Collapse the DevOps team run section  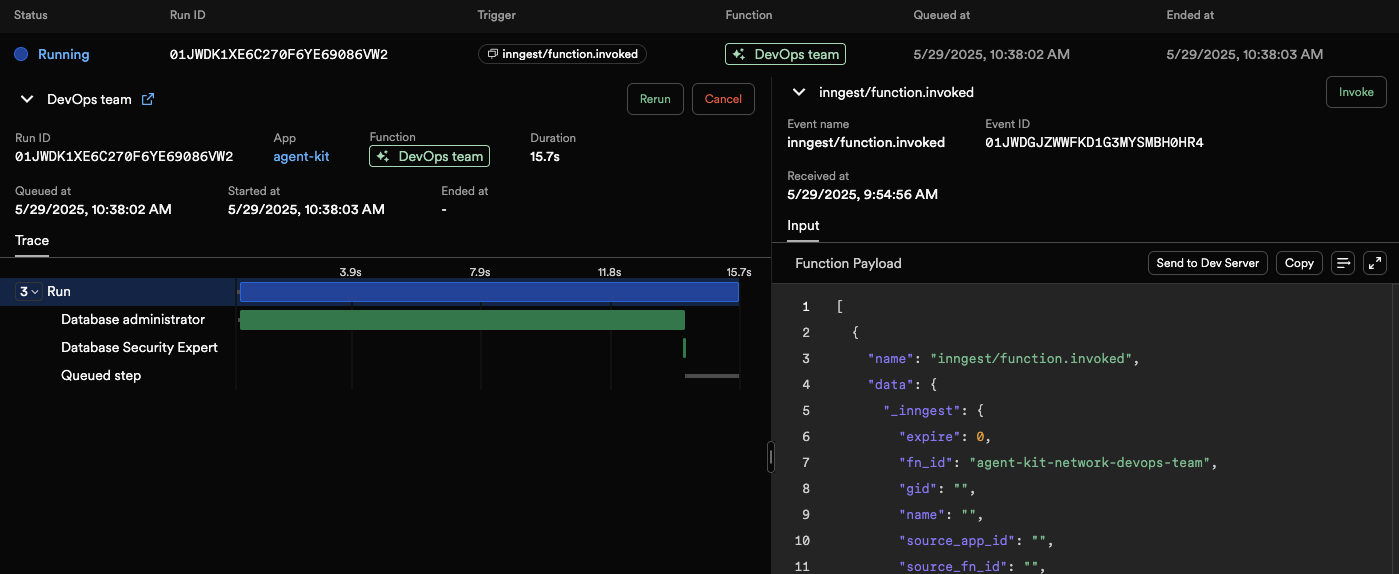pos(27,99)
